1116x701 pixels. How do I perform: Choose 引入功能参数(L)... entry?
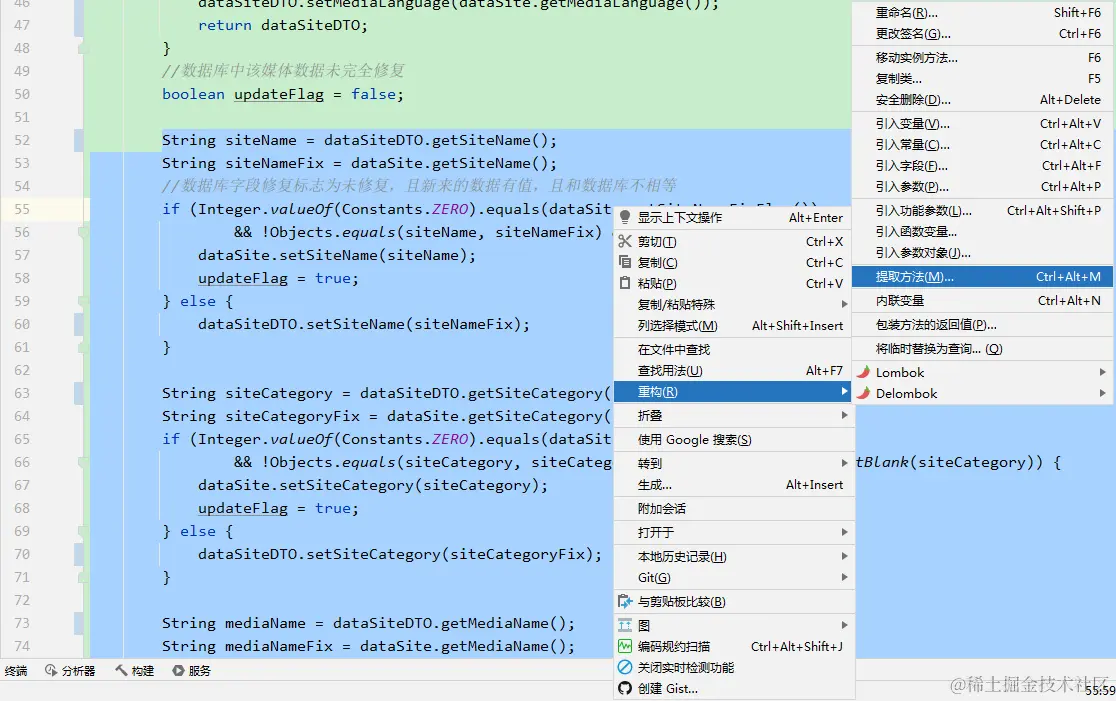point(984,211)
